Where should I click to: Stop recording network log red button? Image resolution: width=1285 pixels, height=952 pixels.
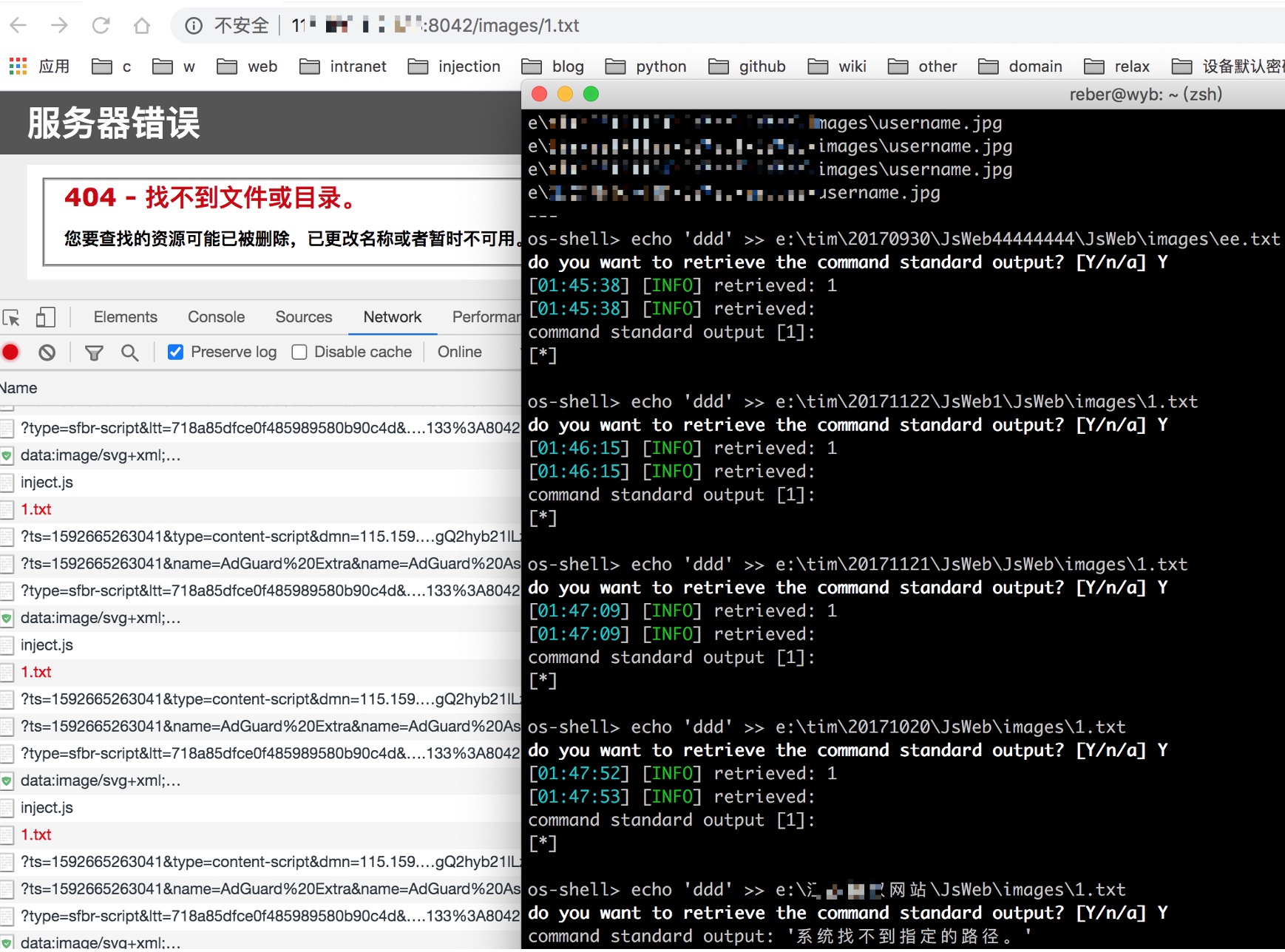click(x=10, y=353)
